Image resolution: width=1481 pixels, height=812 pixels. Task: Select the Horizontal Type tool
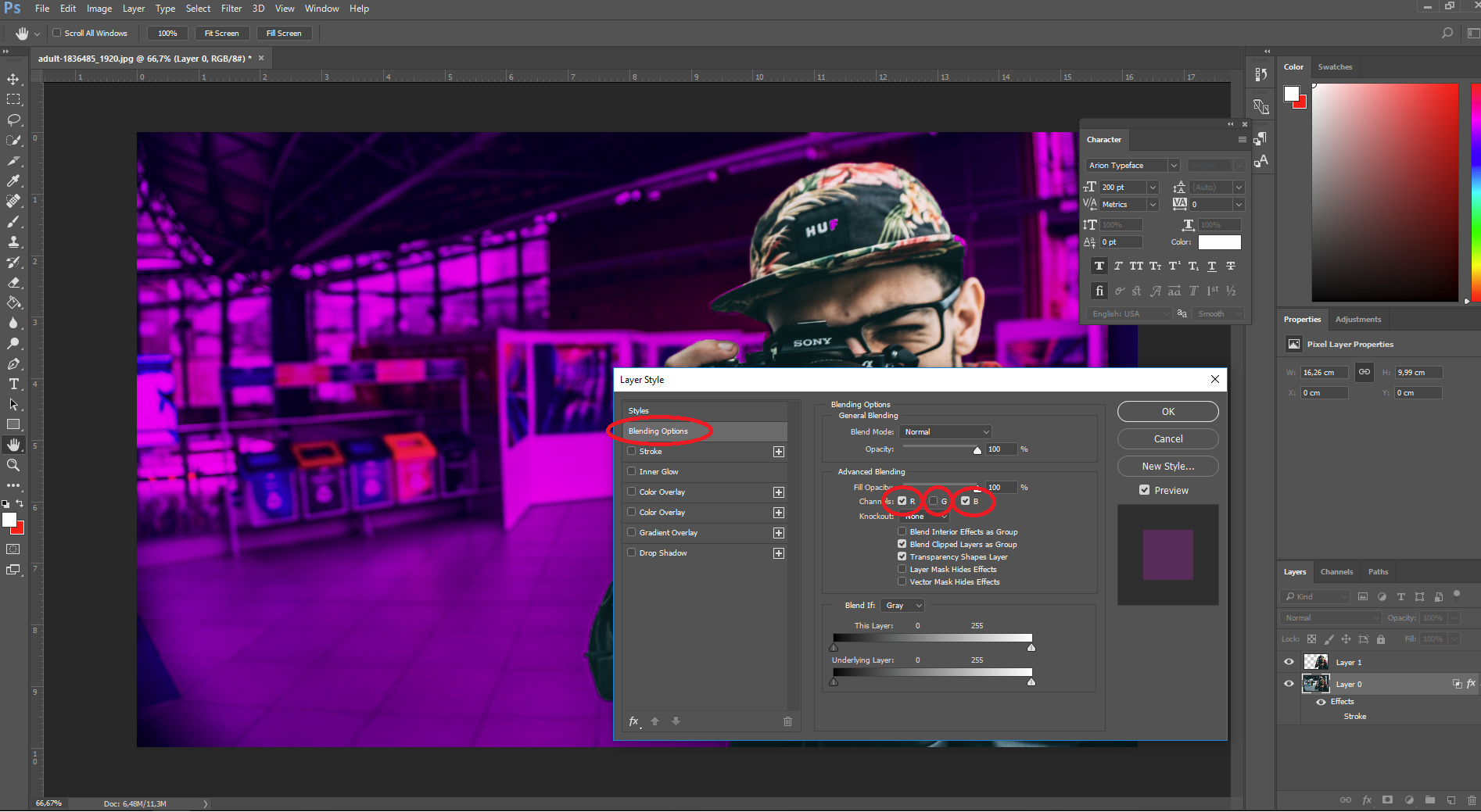pyautogui.click(x=13, y=384)
